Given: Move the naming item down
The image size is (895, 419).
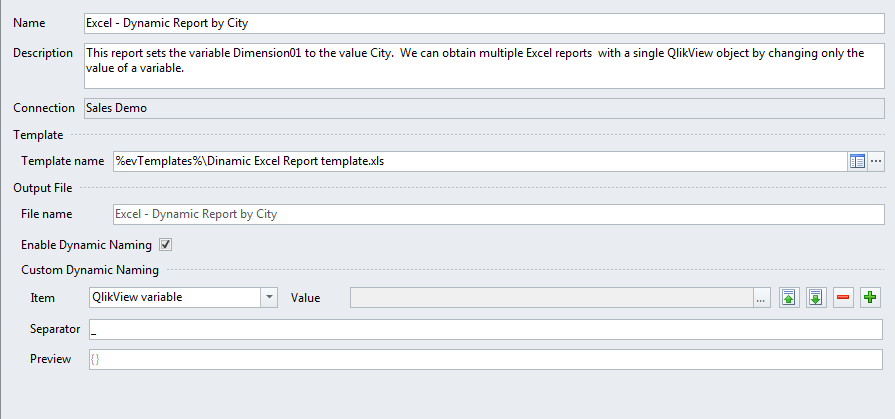Looking at the screenshot, I should pyautogui.click(x=816, y=297).
